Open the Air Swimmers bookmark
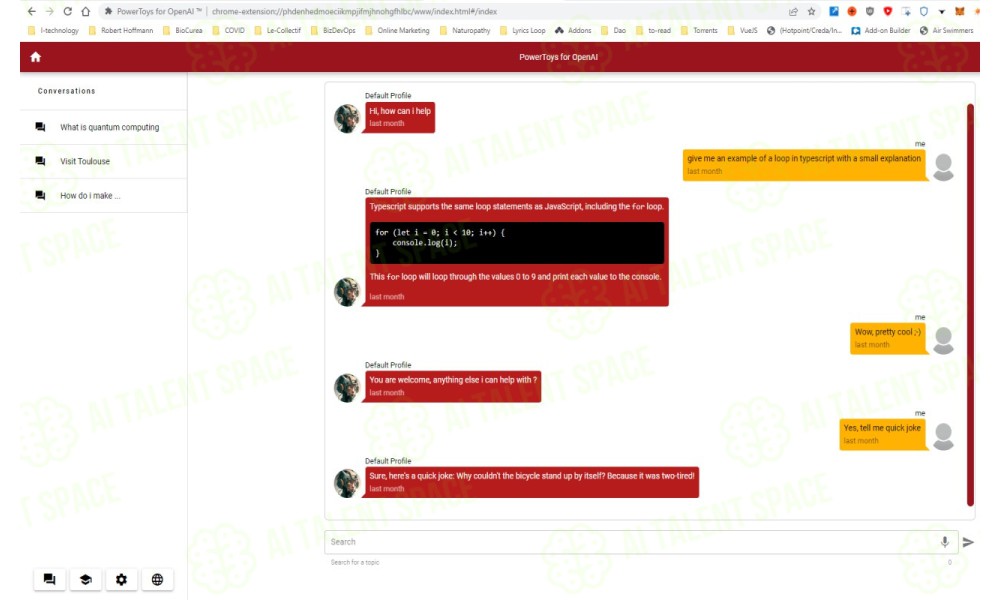 [946, 31]
